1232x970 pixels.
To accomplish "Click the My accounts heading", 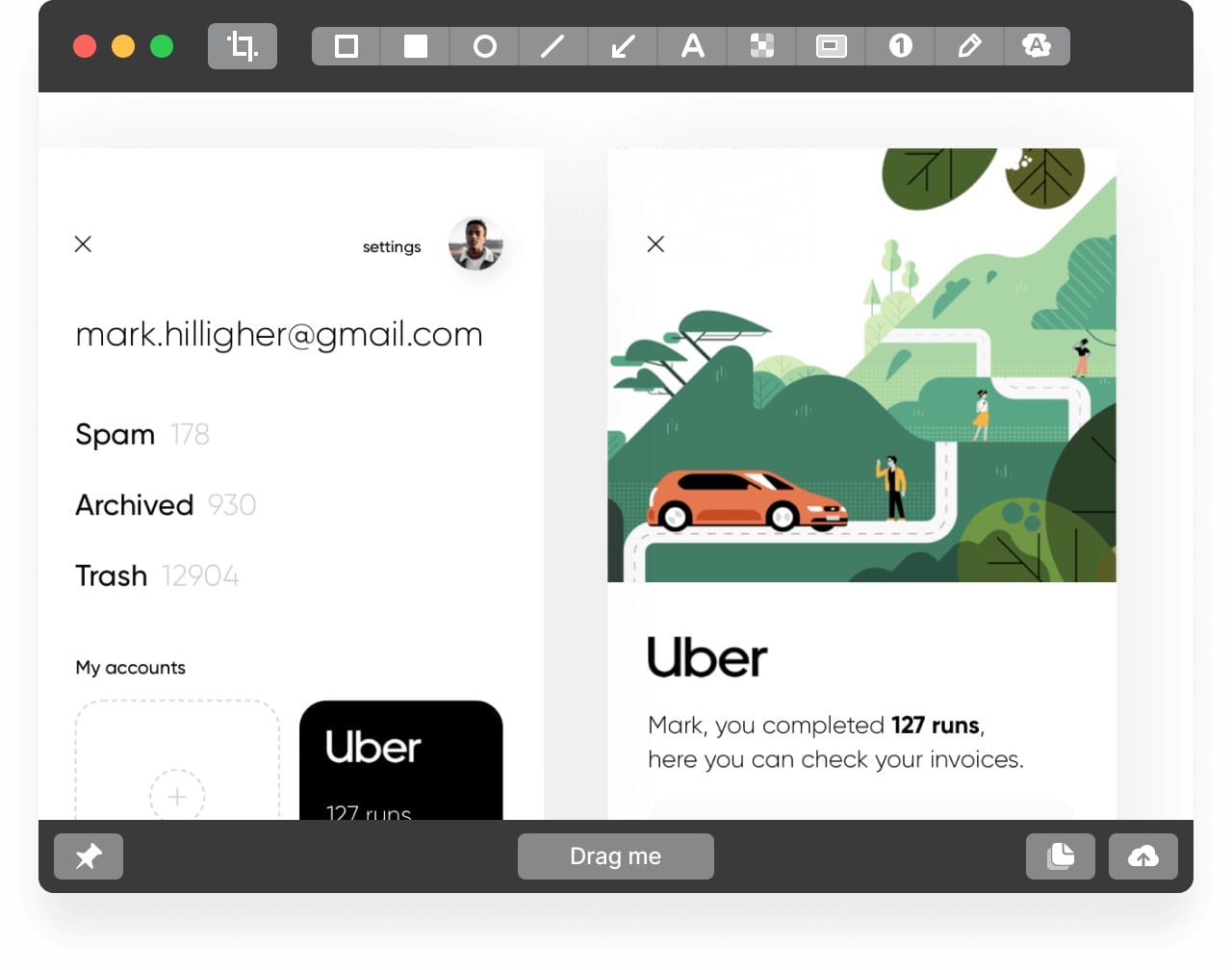I will tap(131, 668).
